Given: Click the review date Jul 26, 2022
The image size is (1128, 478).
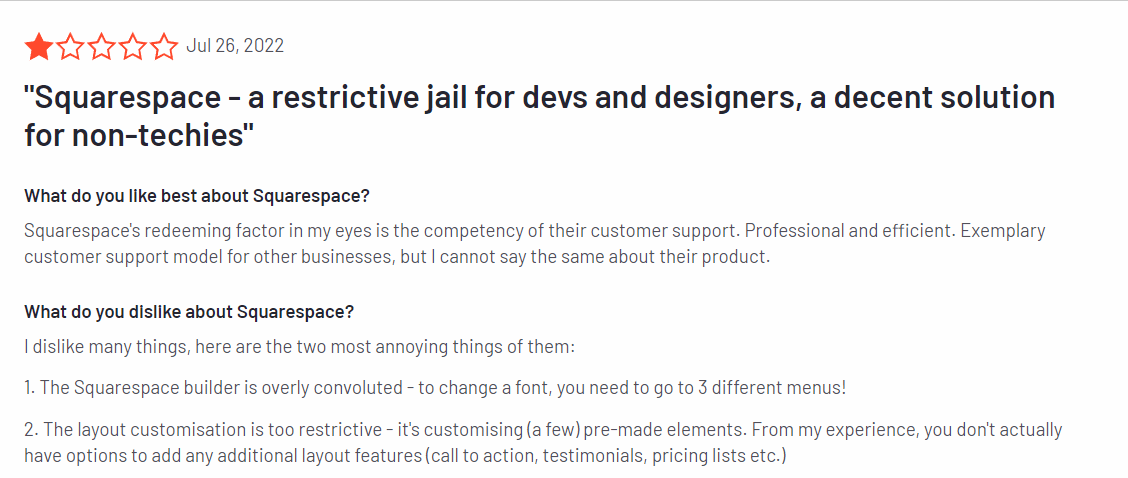Looking at the screenshot, I should [x=235, y=46].
